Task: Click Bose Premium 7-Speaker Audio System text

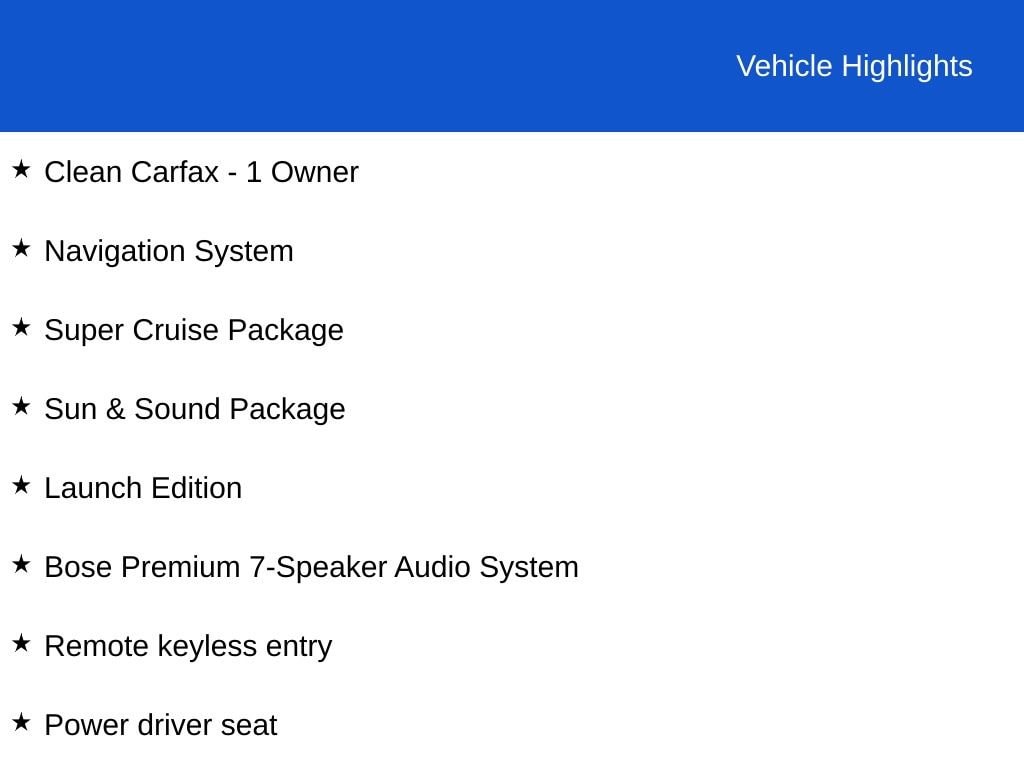Action: click(312, 568)
